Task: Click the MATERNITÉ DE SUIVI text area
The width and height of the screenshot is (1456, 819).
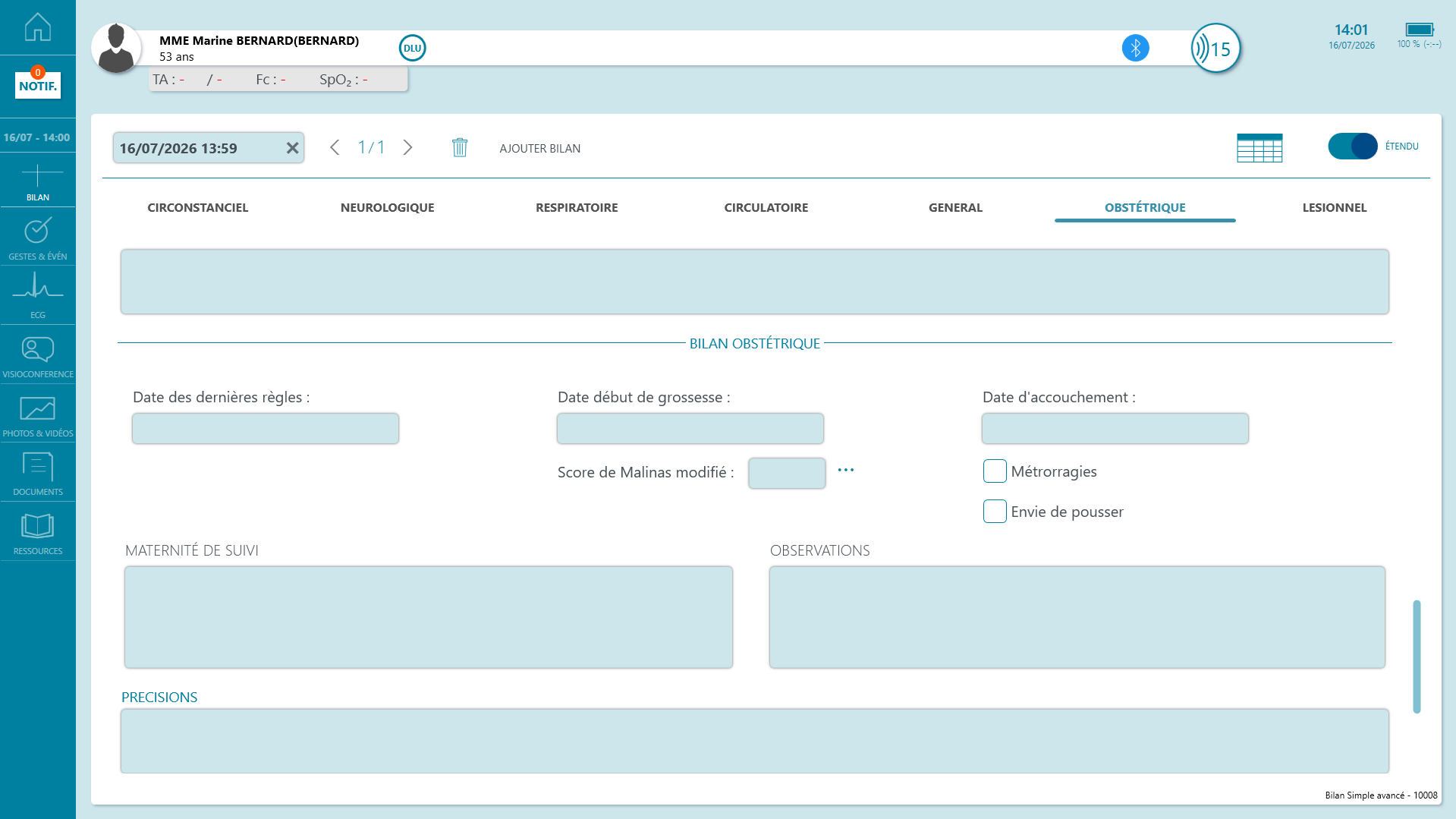Action: (x=429, y=617)
